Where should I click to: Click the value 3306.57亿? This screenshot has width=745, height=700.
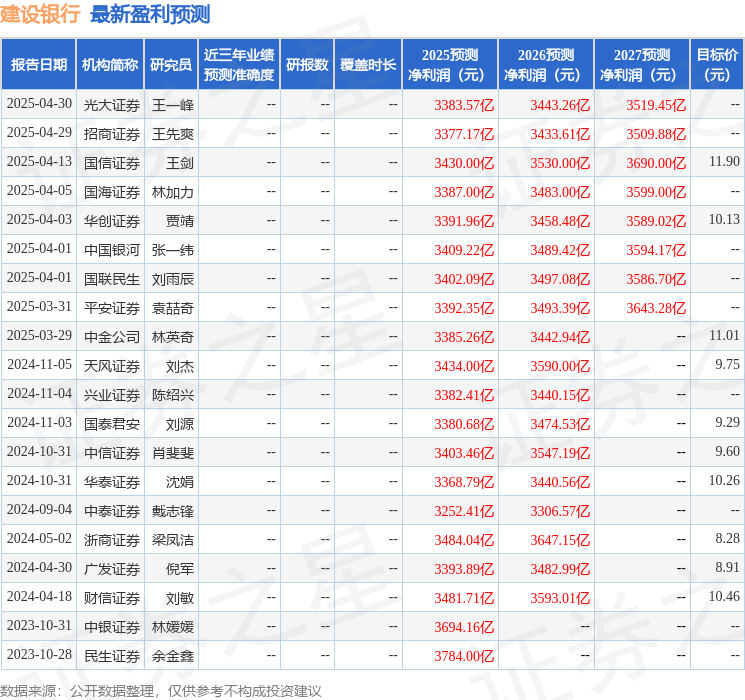pos(560,511)
